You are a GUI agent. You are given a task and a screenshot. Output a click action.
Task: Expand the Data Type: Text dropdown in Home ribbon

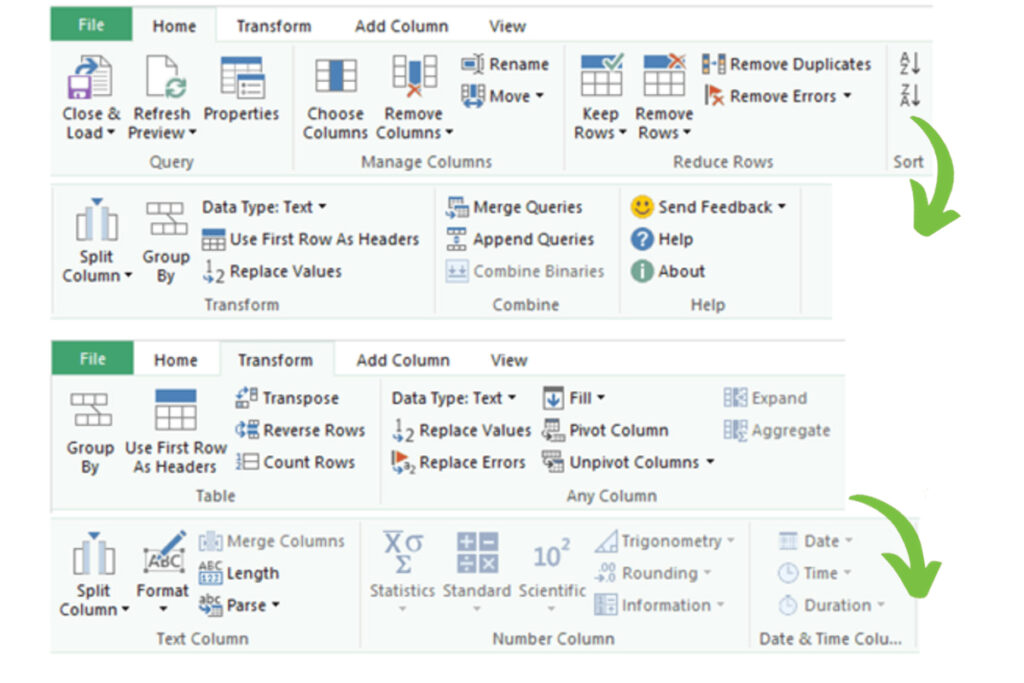click(x=265, y=207)
